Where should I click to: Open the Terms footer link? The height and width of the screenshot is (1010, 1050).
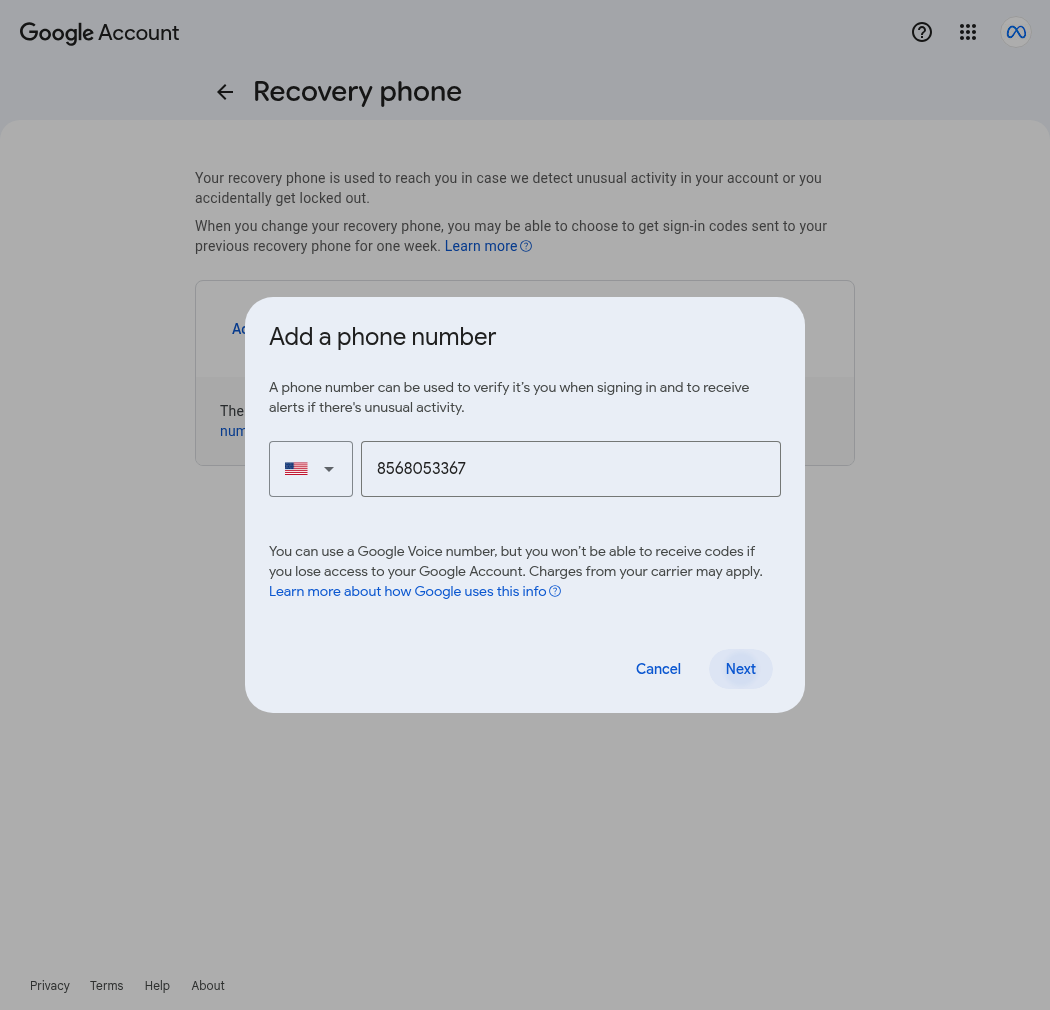[x=106, y=986]
